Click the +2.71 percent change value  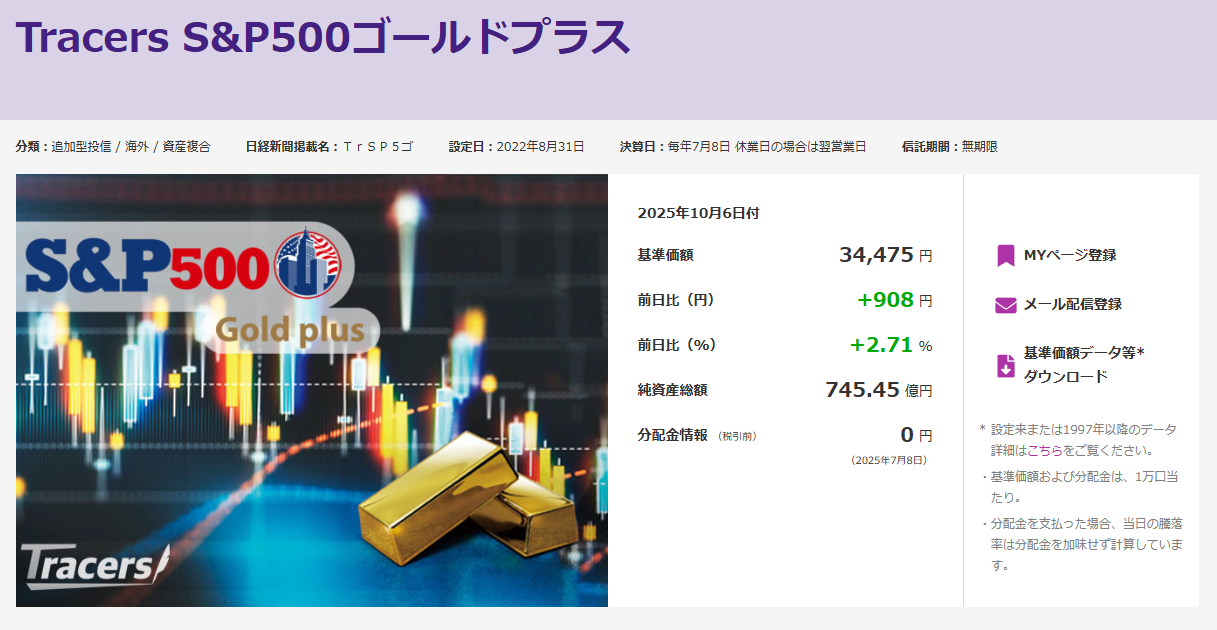point(881,345)
